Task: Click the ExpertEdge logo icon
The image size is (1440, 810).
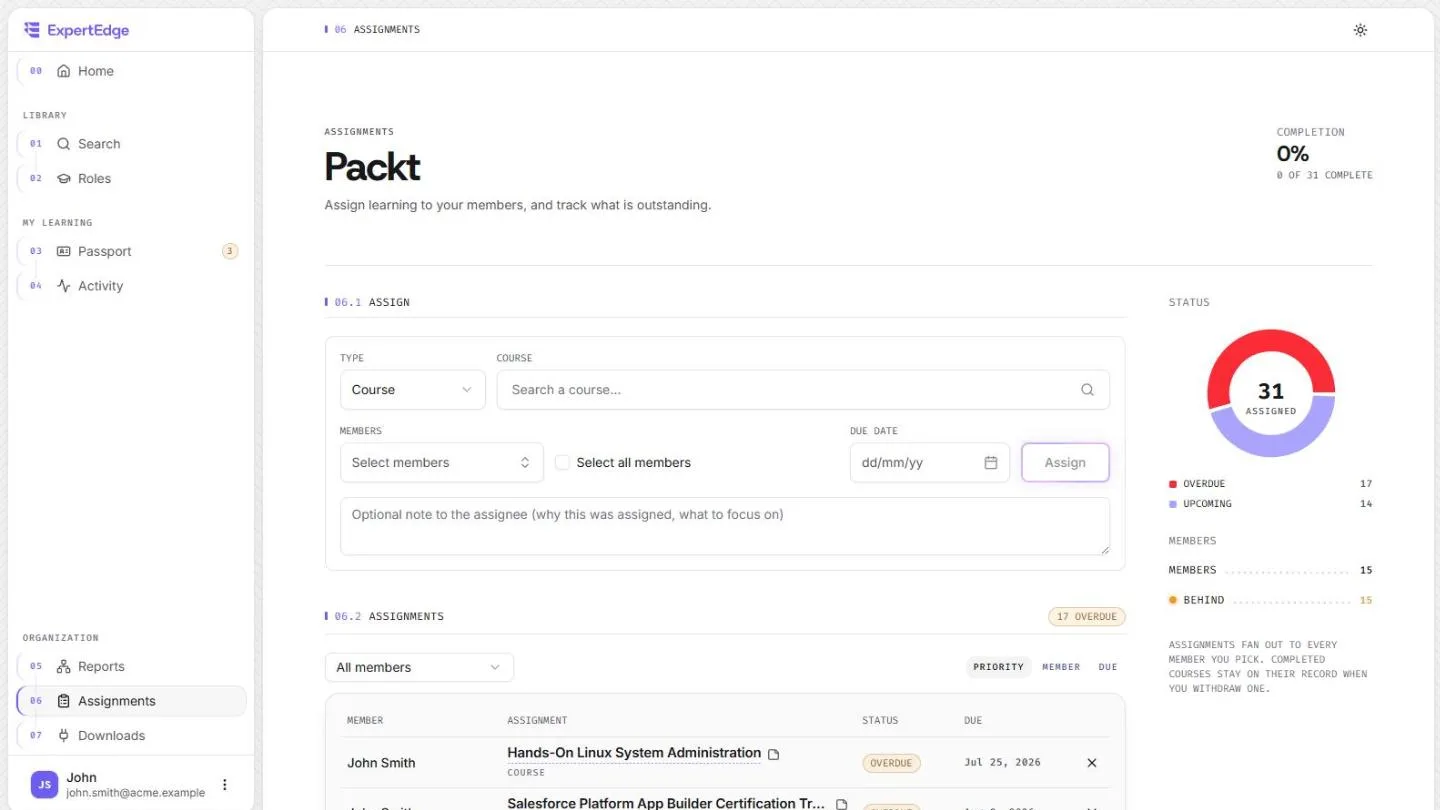Action: pos(32,30)
